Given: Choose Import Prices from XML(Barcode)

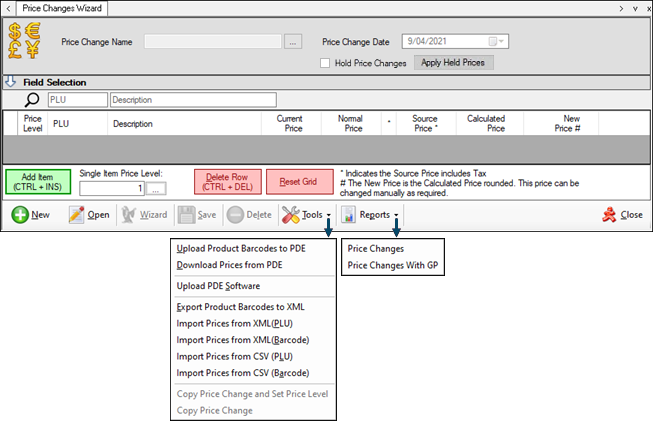Looking at the screenshot, I should coord(243,340).
